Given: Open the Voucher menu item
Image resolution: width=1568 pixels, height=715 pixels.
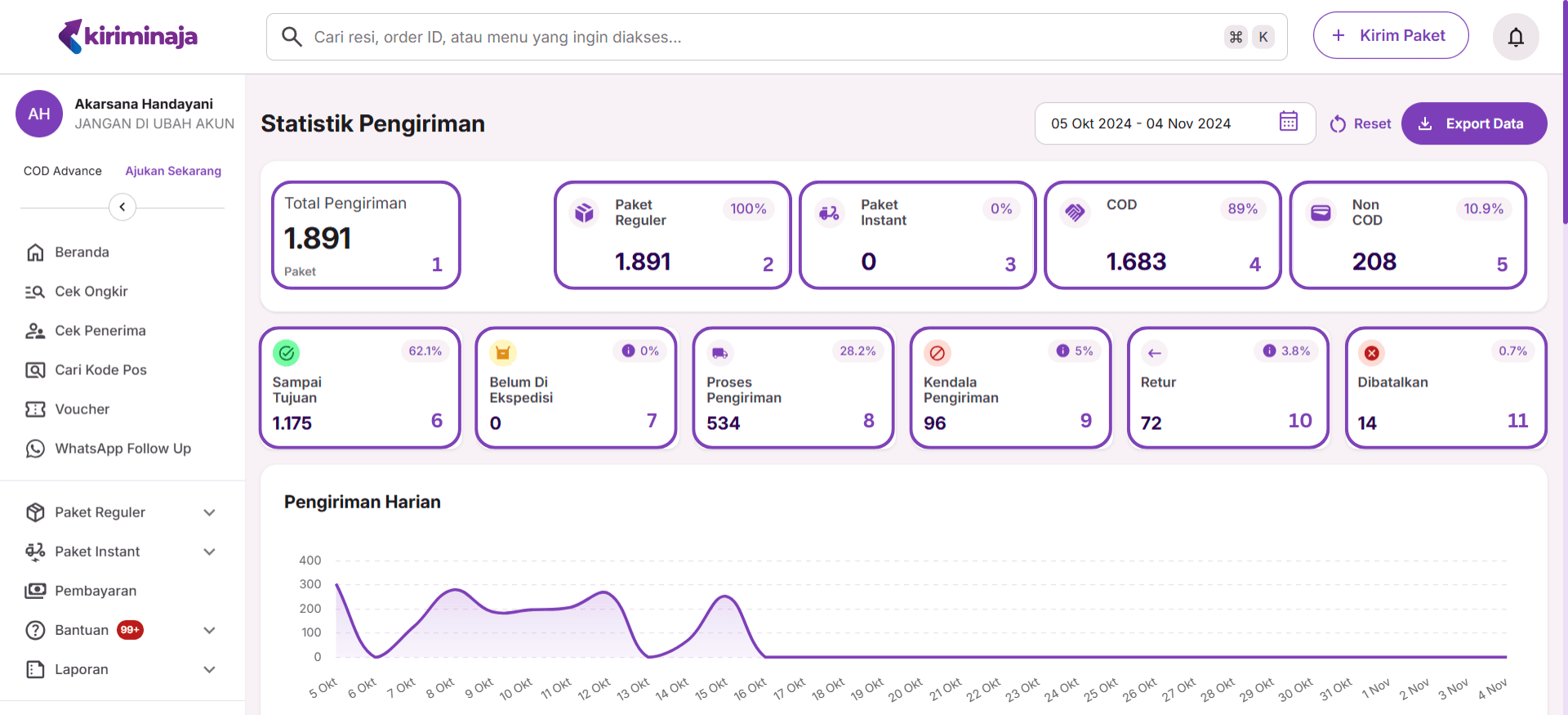Looking at the screenshot, I should (82, 409).
